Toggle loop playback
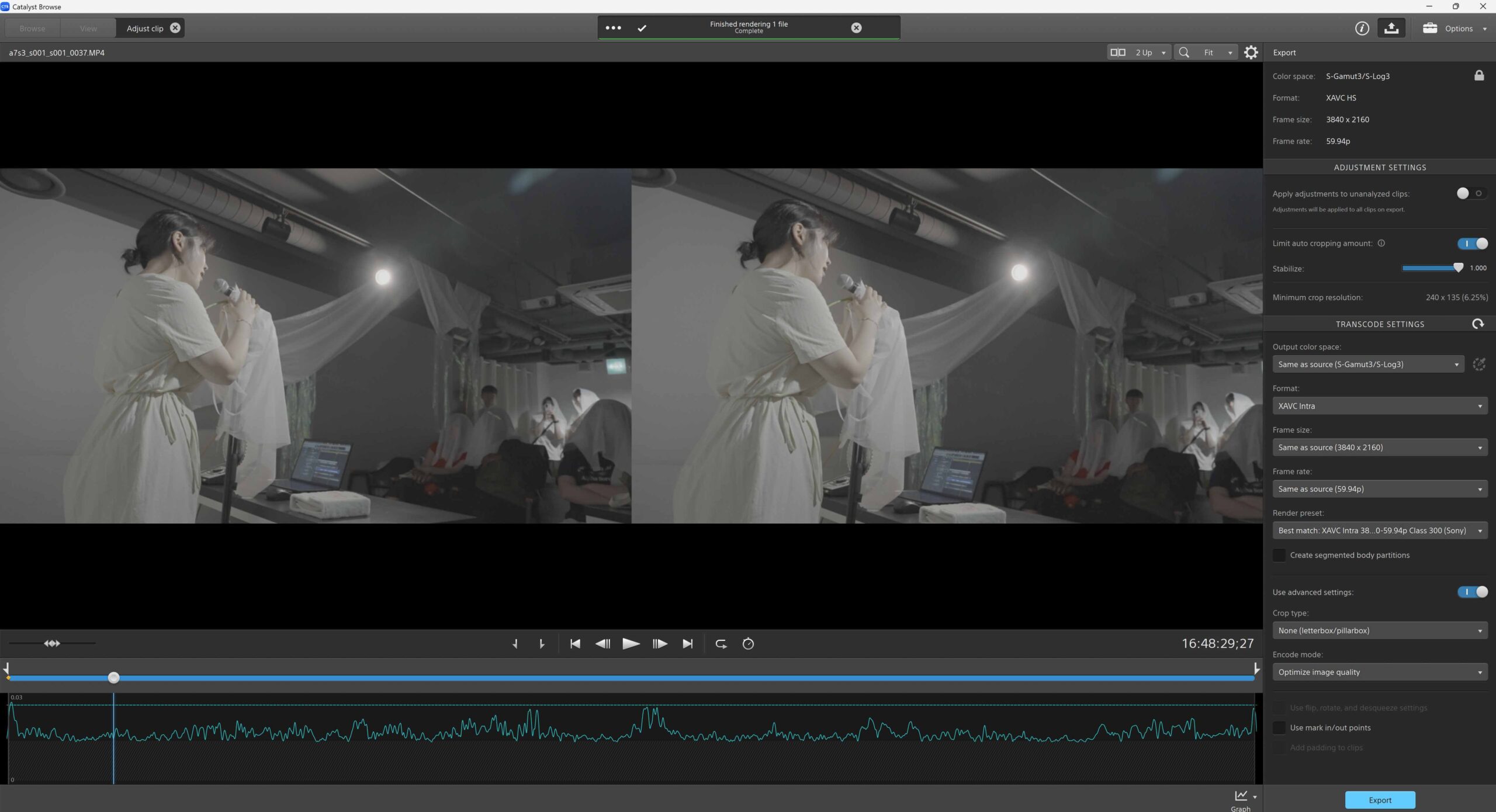The height and width of the screenshot is (812, 1496). coord(721,644)
